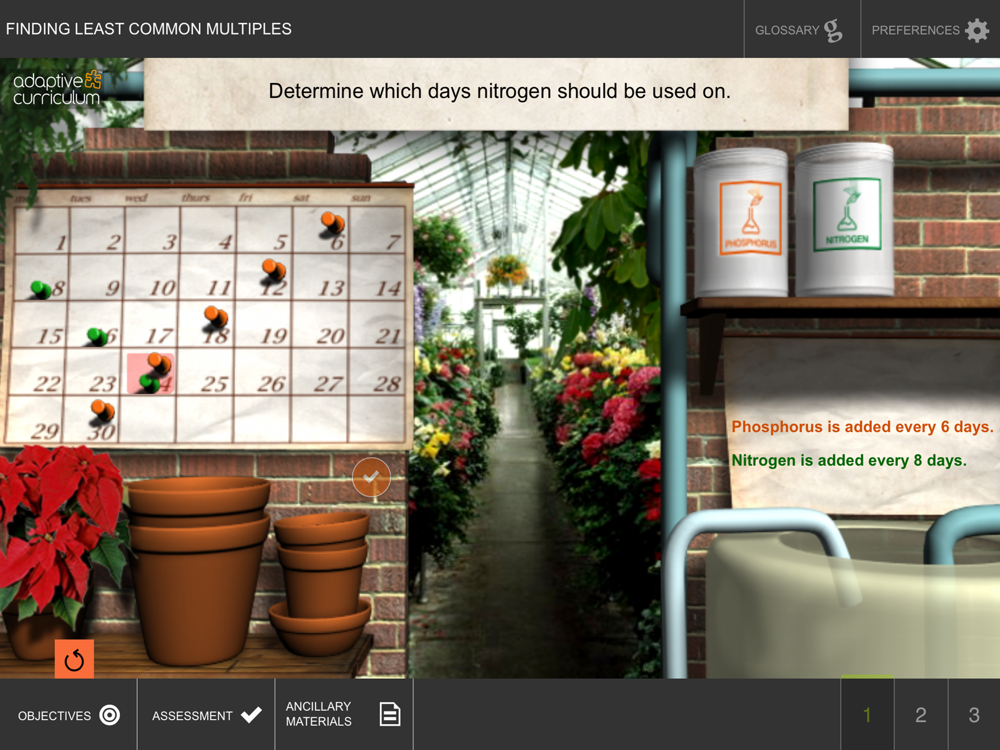This screenshot has height=750, width=1000.
Task: Go to section 3
Action: point(974,715)
